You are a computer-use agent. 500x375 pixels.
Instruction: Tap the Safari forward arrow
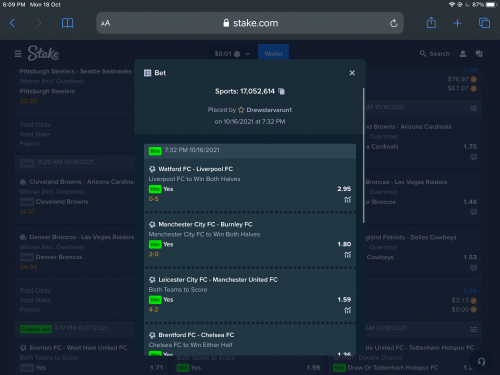[x=39, y=23]
